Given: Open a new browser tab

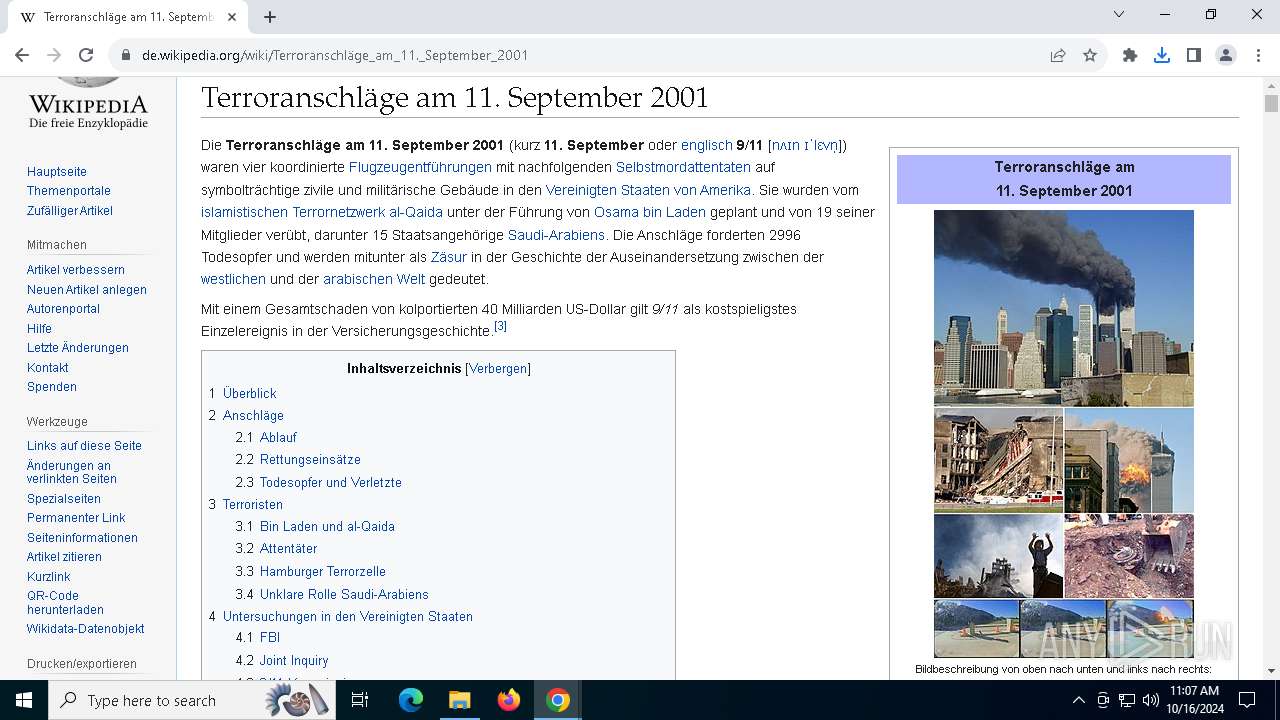Looking at the screenshot, I should point(270,17).
